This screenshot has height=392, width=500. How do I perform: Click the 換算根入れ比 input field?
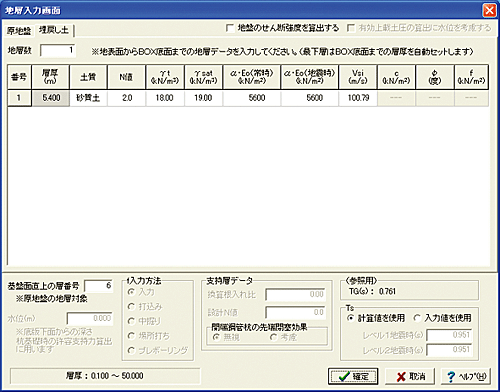[295, 294]
